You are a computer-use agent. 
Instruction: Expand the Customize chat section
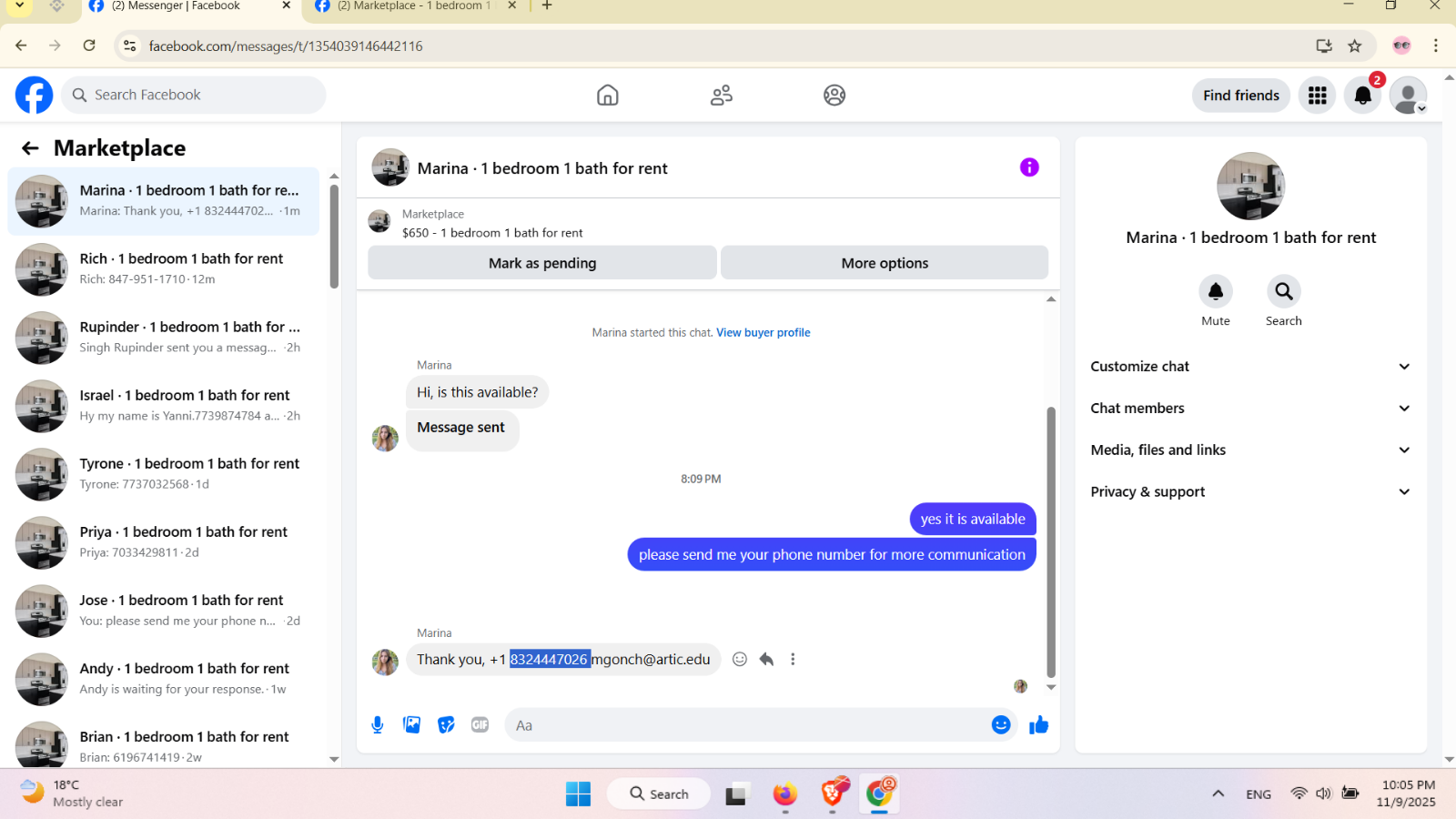1251,367
